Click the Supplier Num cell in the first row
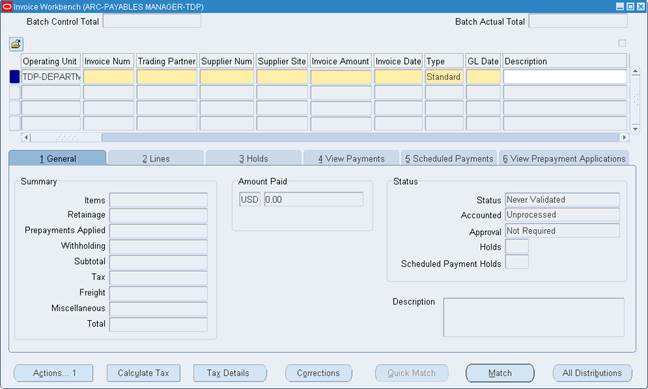Image resolution: width=648 pixels, height=389 pixels. point(226,77)
